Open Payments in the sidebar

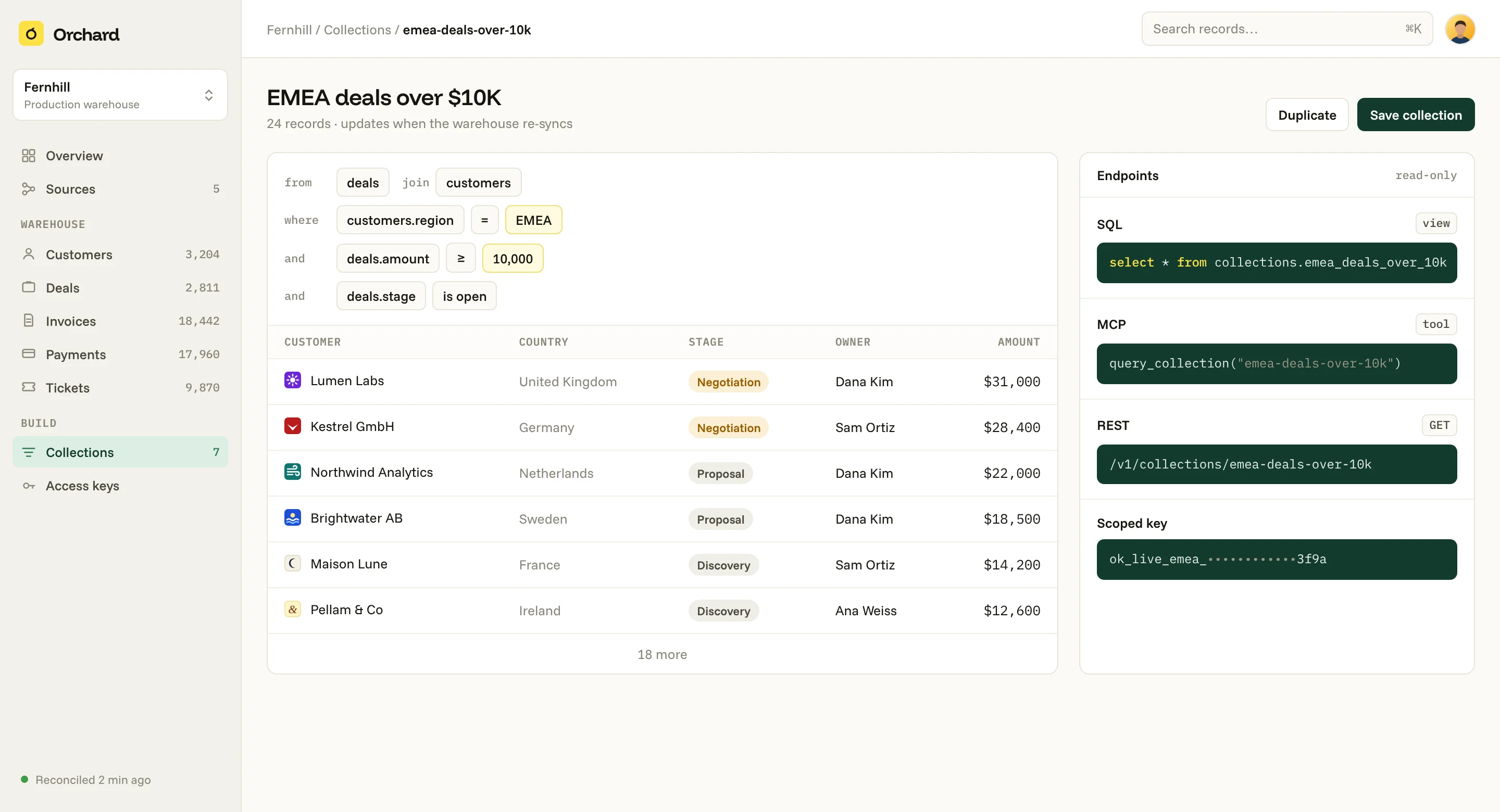[120, 354]
